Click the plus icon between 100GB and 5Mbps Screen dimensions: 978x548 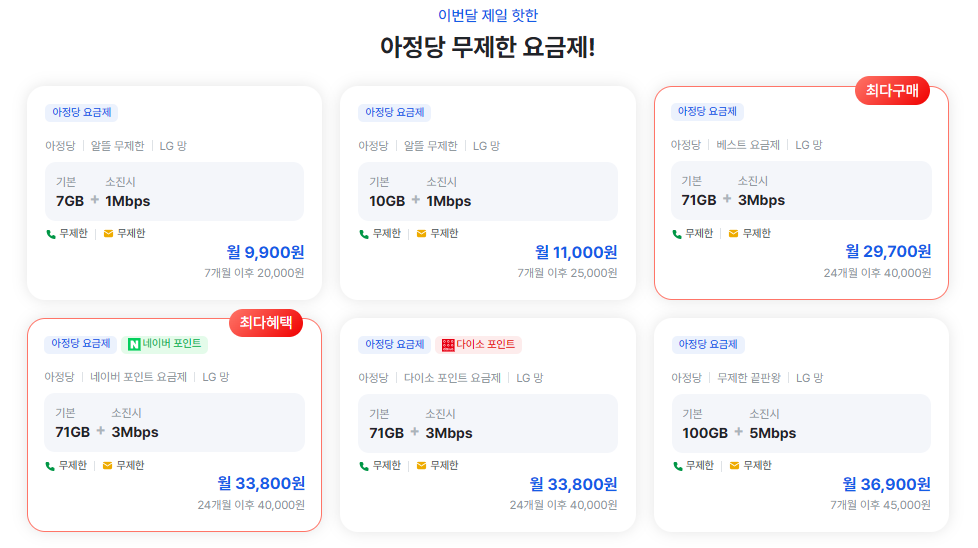click(x=738, y=431)
